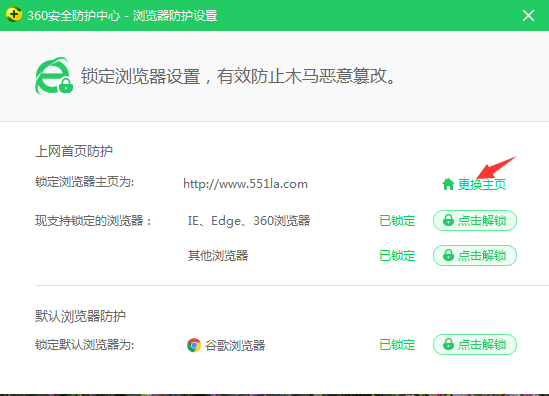Click the 锁定浏览器主页为 label
549x396 pixels.
coord(85,182)
